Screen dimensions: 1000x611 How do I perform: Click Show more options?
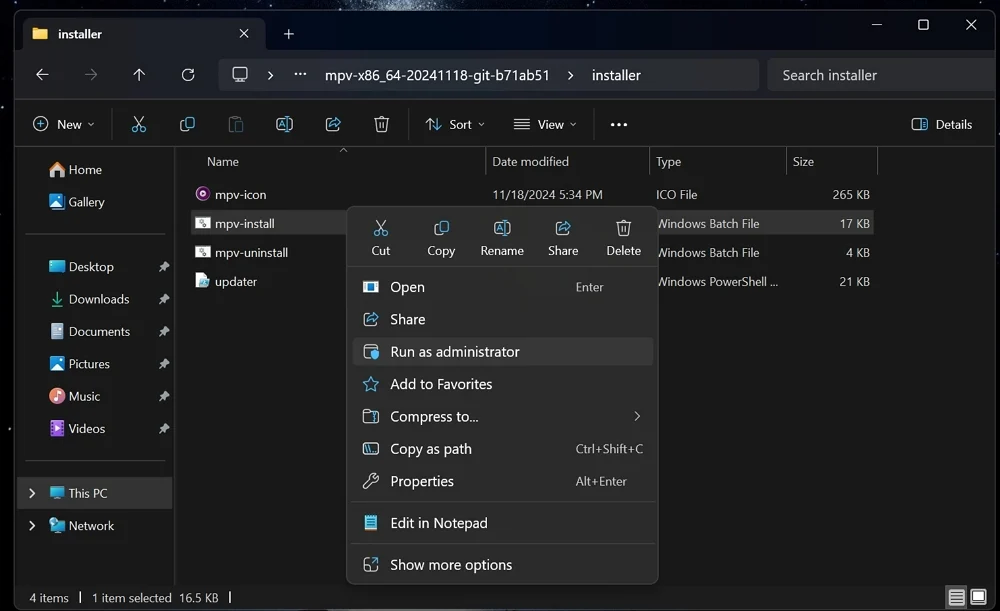pyautogui.click(x=503, y=565)
